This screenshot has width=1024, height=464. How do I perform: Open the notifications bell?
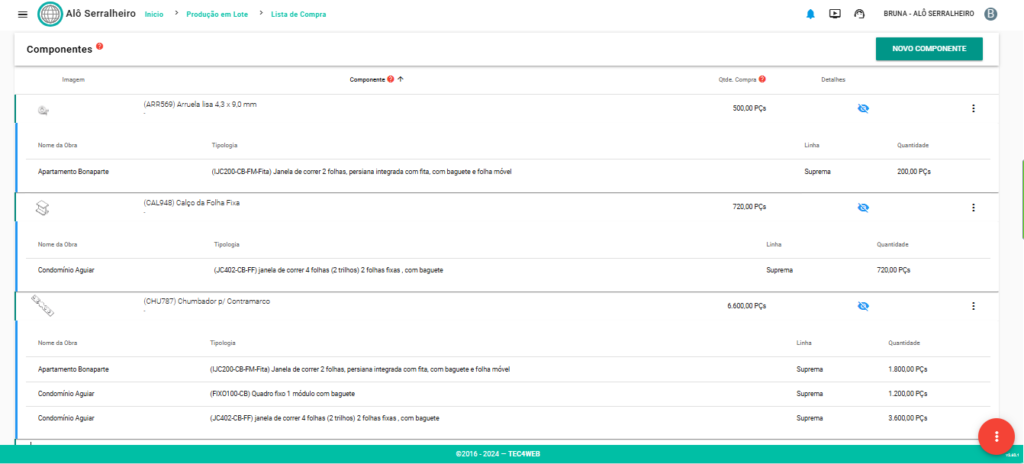coord(810,14)
